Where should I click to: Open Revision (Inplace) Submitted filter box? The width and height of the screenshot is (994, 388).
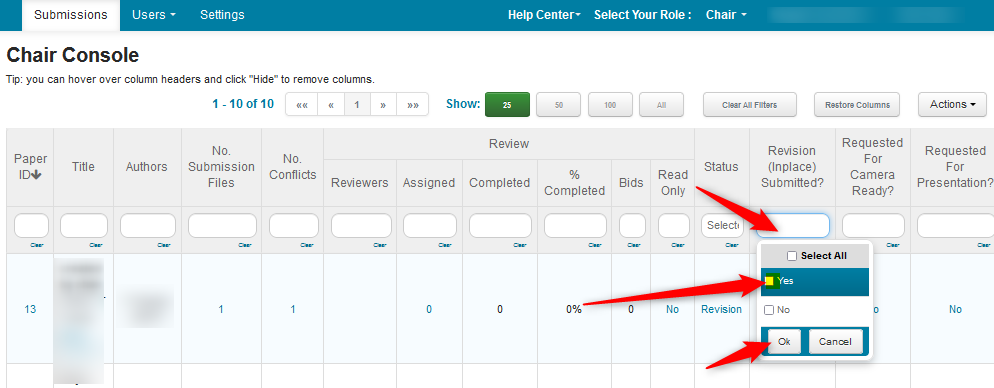tap(792, 226)
